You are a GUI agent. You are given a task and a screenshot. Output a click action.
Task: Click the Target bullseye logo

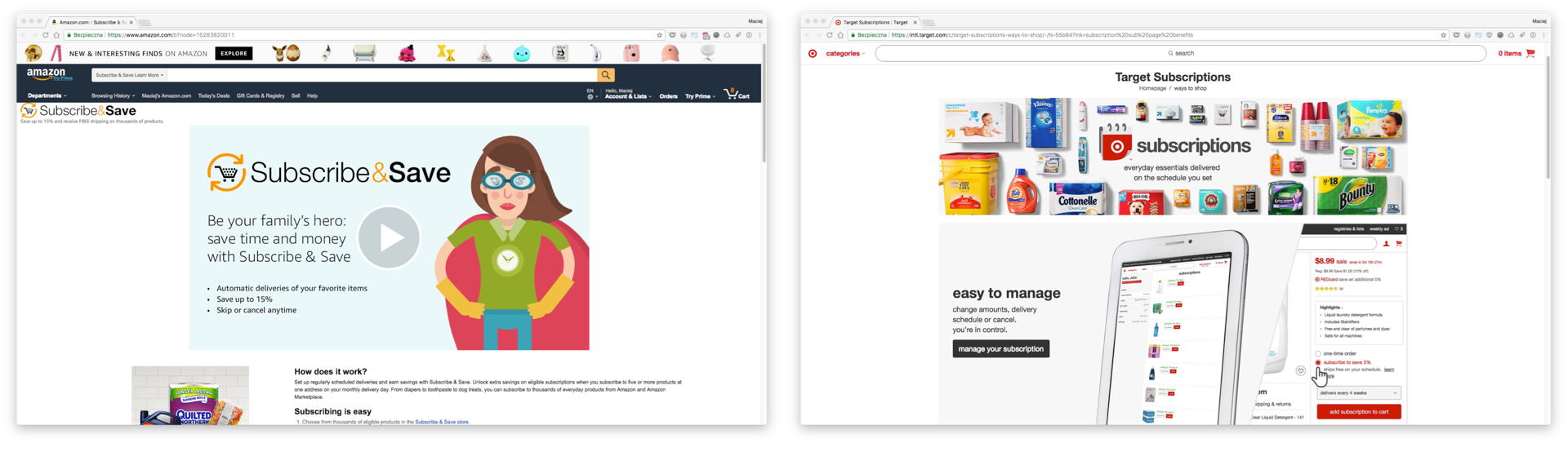tap(813, 54)
